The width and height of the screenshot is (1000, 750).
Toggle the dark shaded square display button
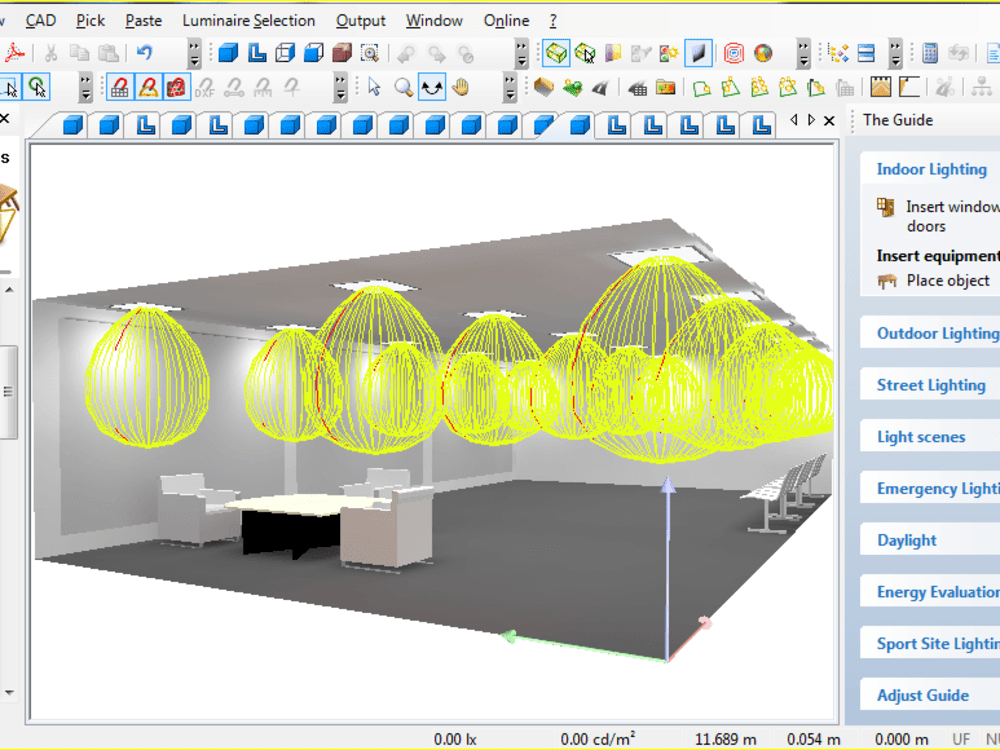coord(698,53)
